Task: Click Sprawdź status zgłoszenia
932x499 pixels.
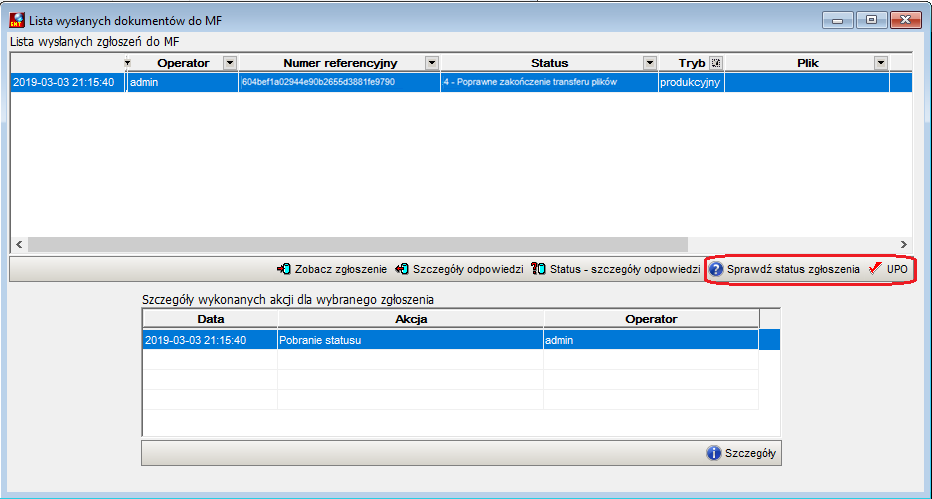Action: 785,270
